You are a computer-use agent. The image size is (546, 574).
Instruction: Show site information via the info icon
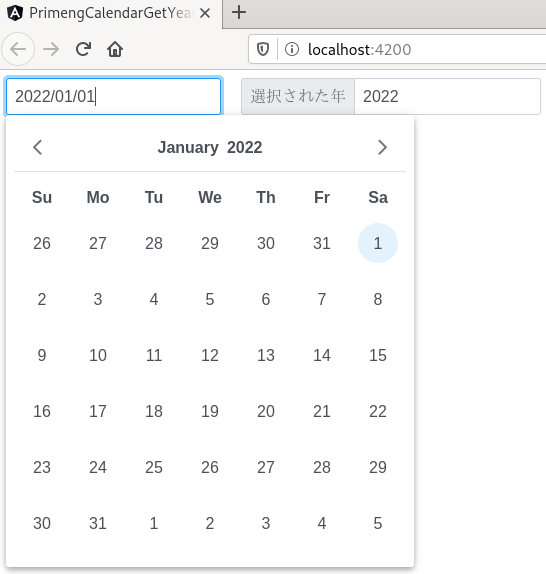[292, 49]
